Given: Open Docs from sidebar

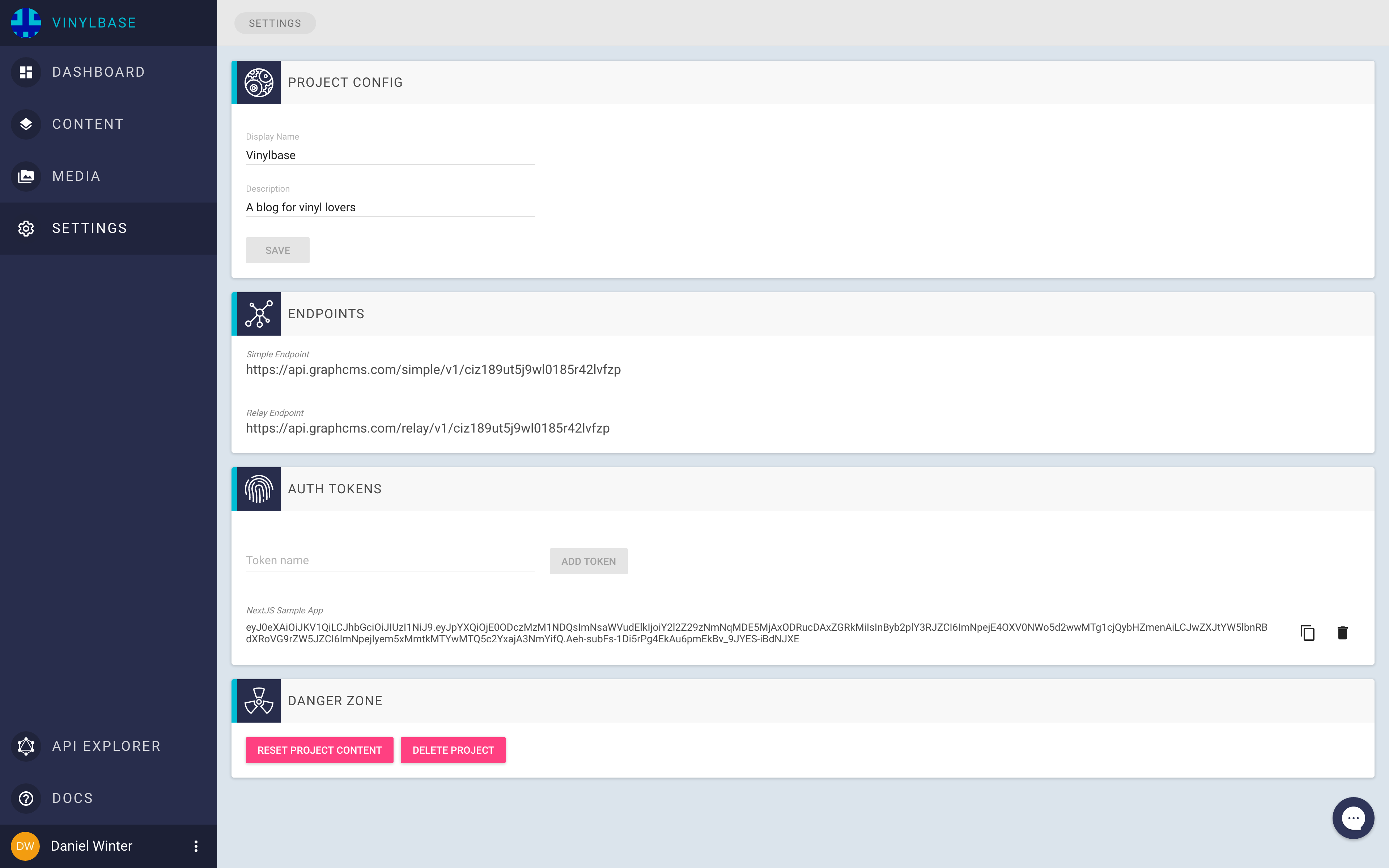Looking at the screenshot, I should 72,799.
